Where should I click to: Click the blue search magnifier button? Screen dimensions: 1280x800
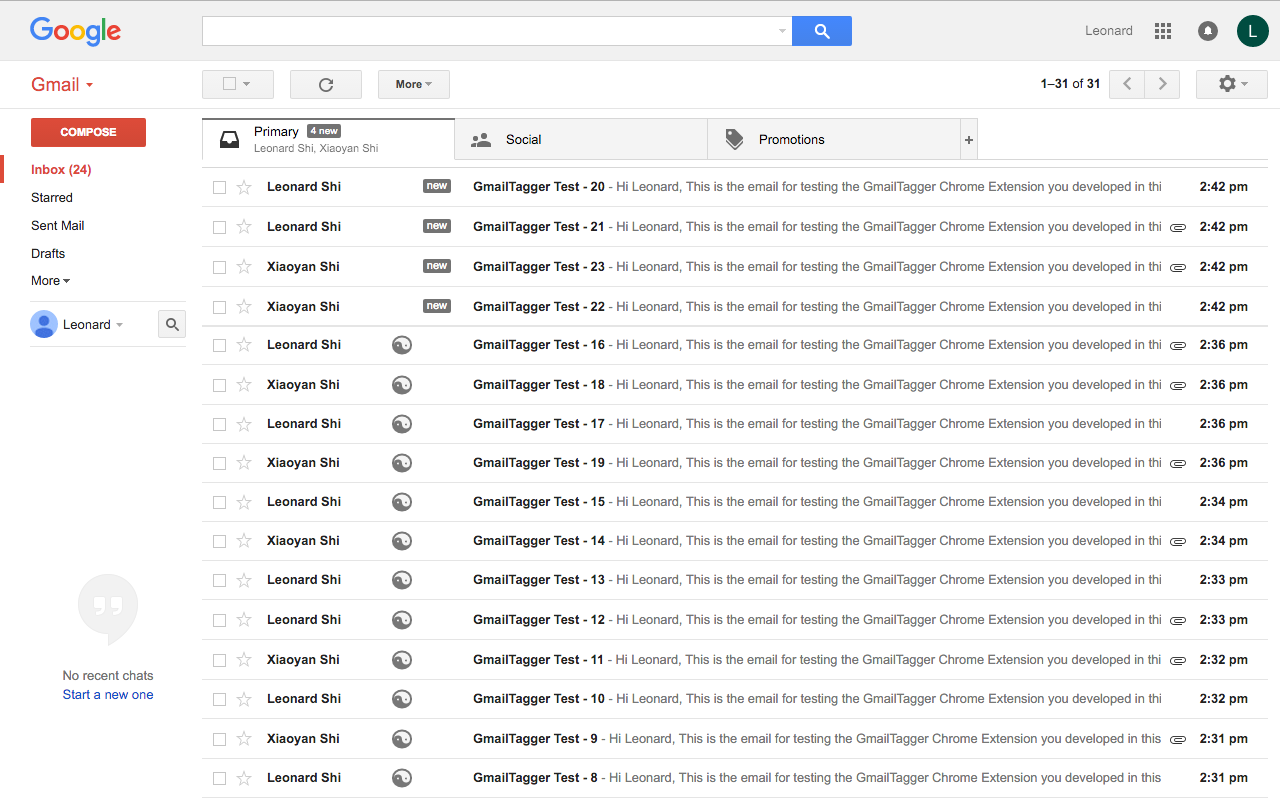(x=822, y=31)
